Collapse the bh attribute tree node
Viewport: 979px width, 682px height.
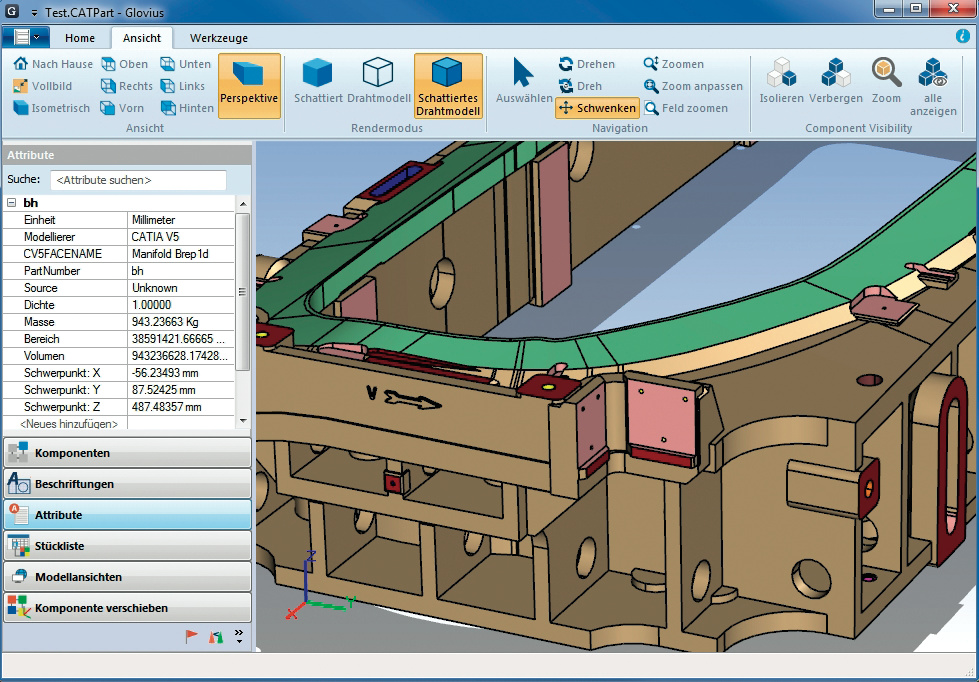[x=11, y=203]
